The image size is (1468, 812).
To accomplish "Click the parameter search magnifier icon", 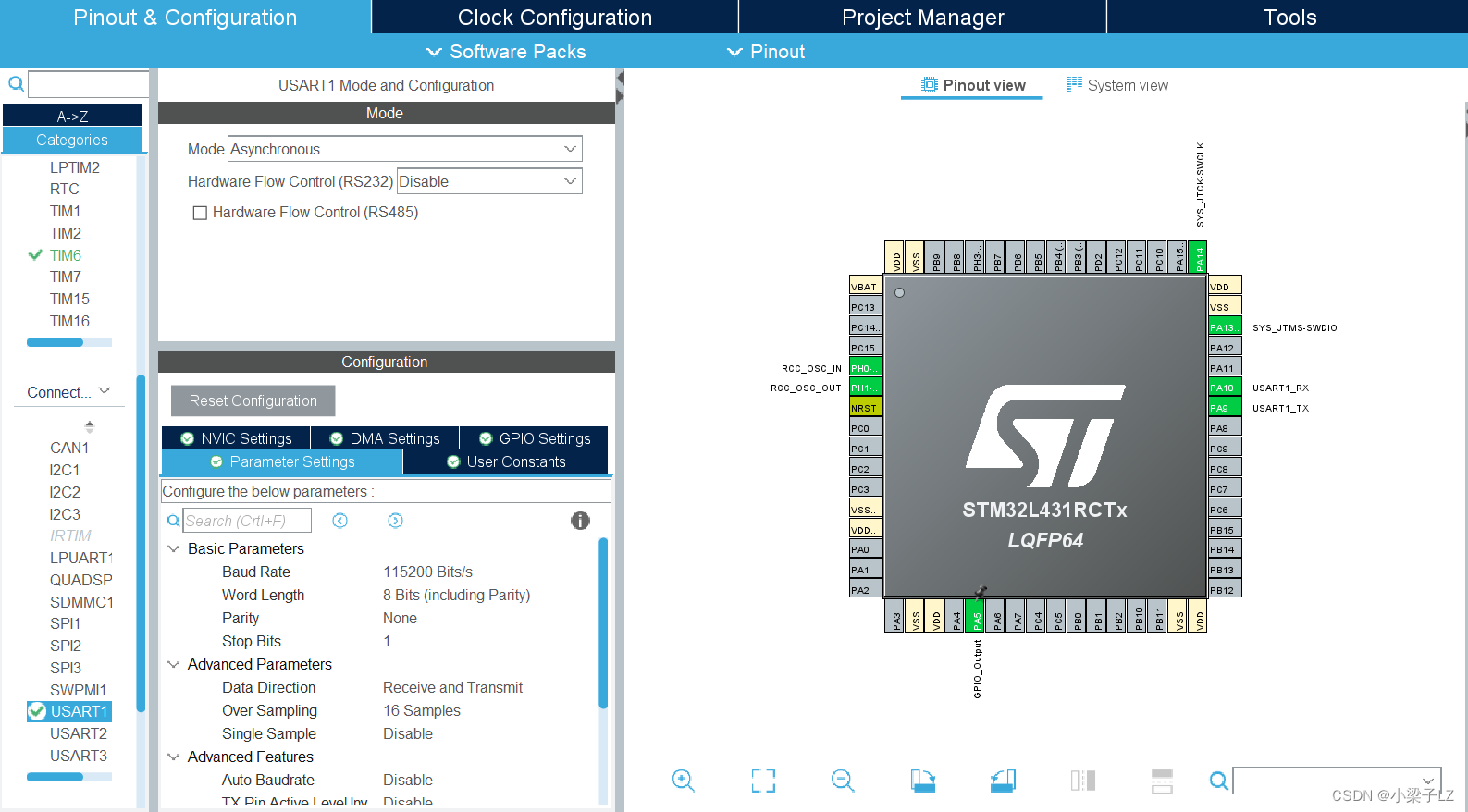I will tap(173, 521).
